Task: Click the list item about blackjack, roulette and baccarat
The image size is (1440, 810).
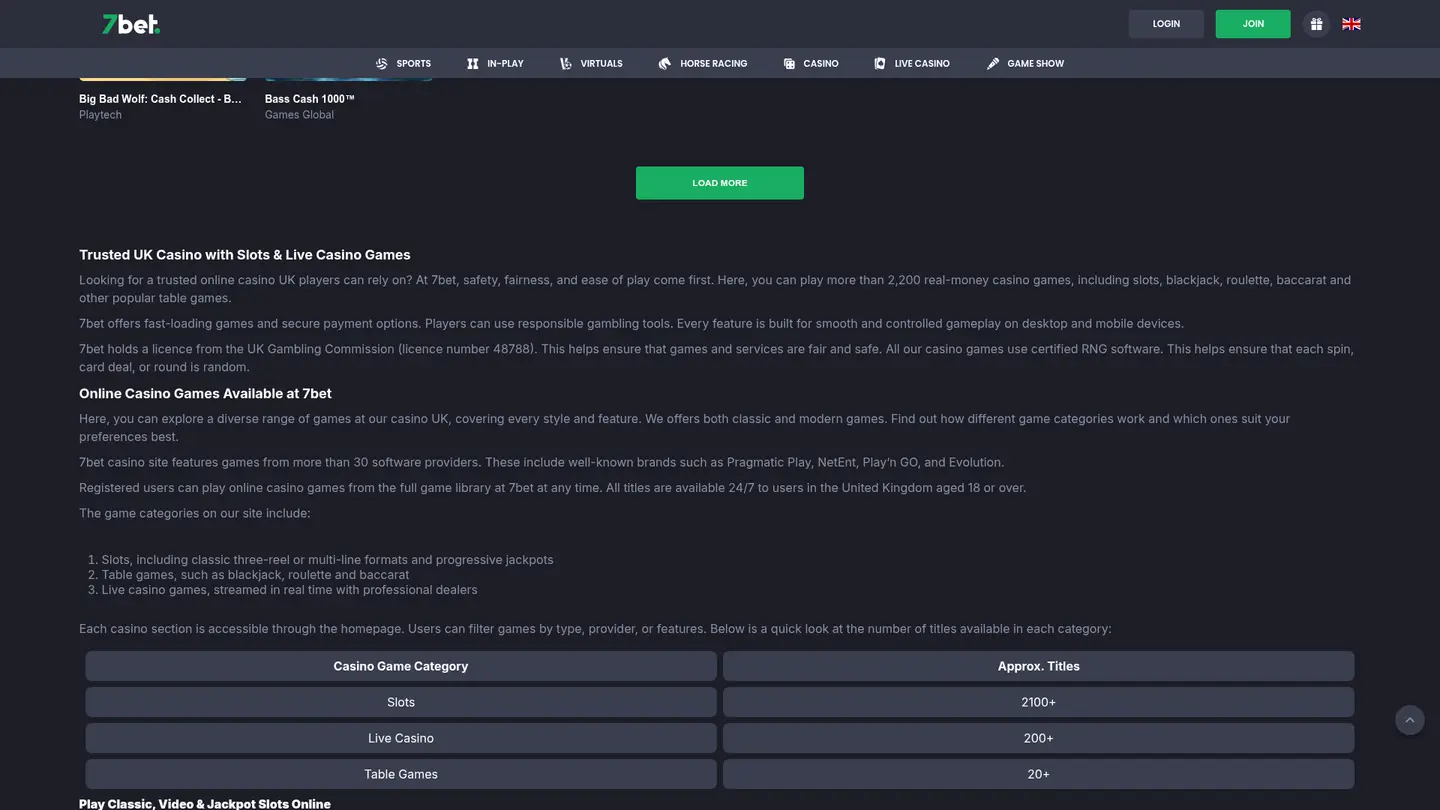Action: point(255,575)
